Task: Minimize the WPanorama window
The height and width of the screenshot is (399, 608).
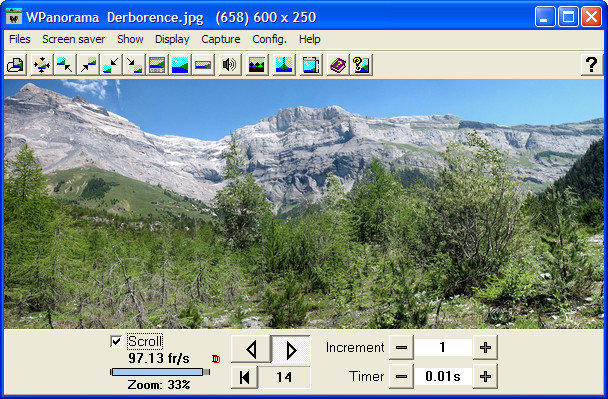Action: tap(545, 17)
